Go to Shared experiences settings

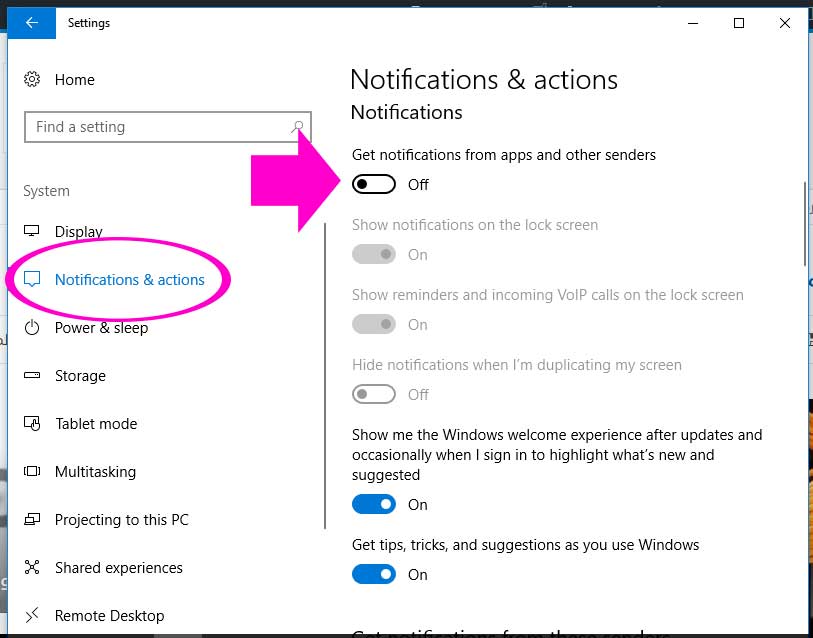(x=119, y=567)
